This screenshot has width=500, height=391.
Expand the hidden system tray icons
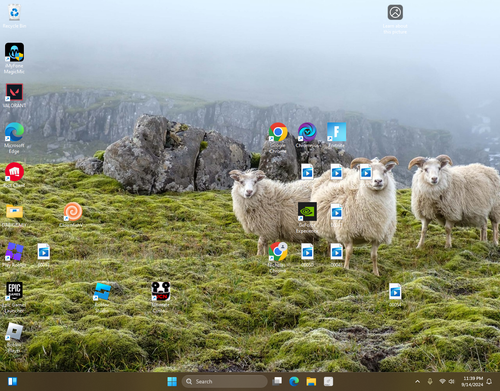point(417,381)
